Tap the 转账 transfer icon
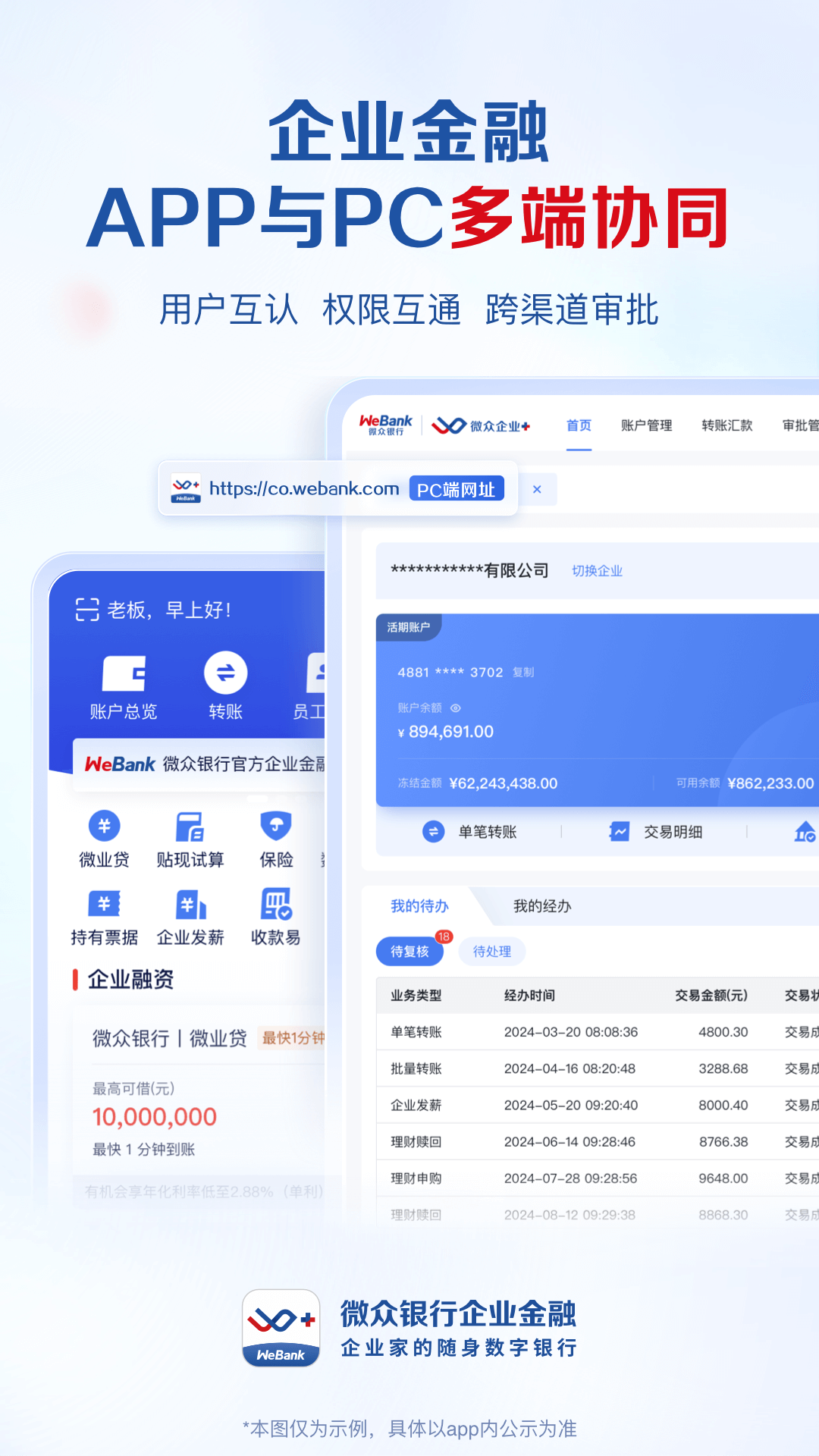This screenshot has height=1456, width=819. point(225,673)
